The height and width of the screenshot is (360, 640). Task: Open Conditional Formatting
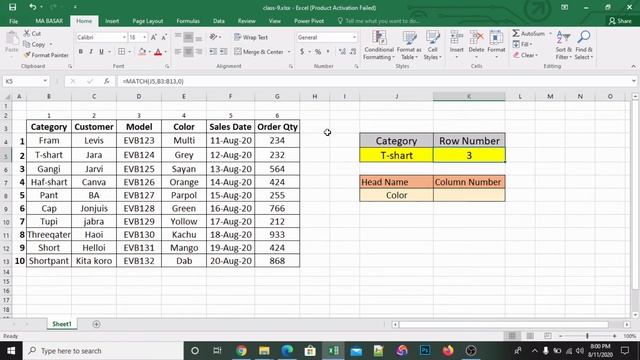[379, 45]
